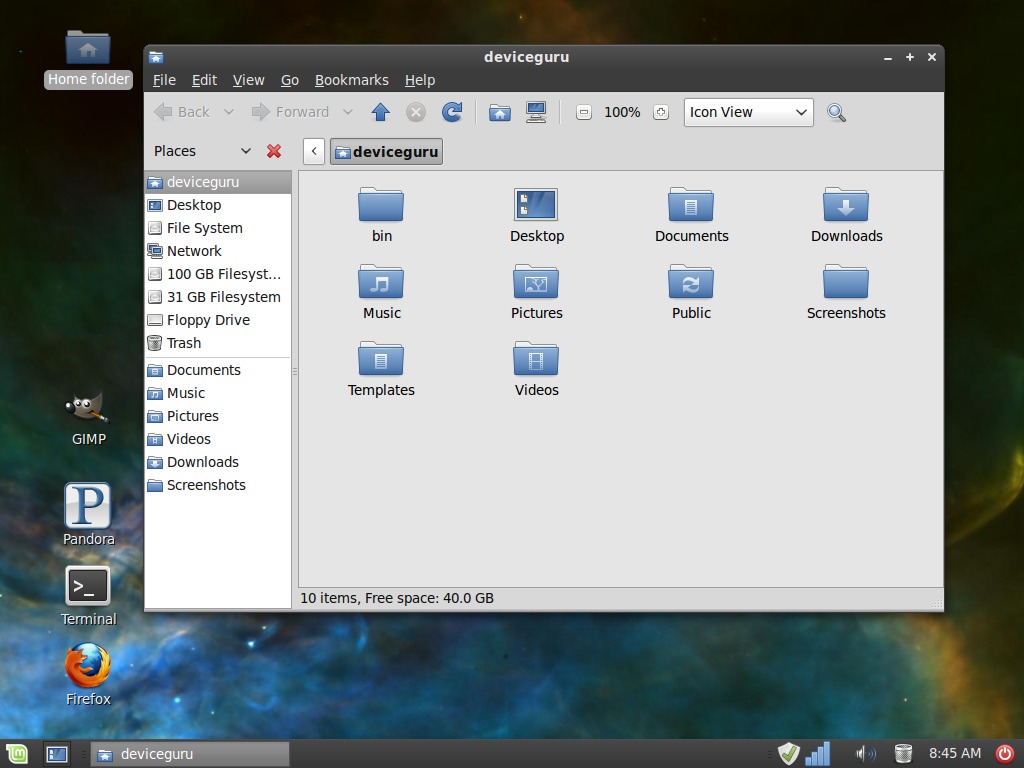Open the Back history dropdown arrow
Viewport: 1024px width, 768px height.
coord(229,112)
